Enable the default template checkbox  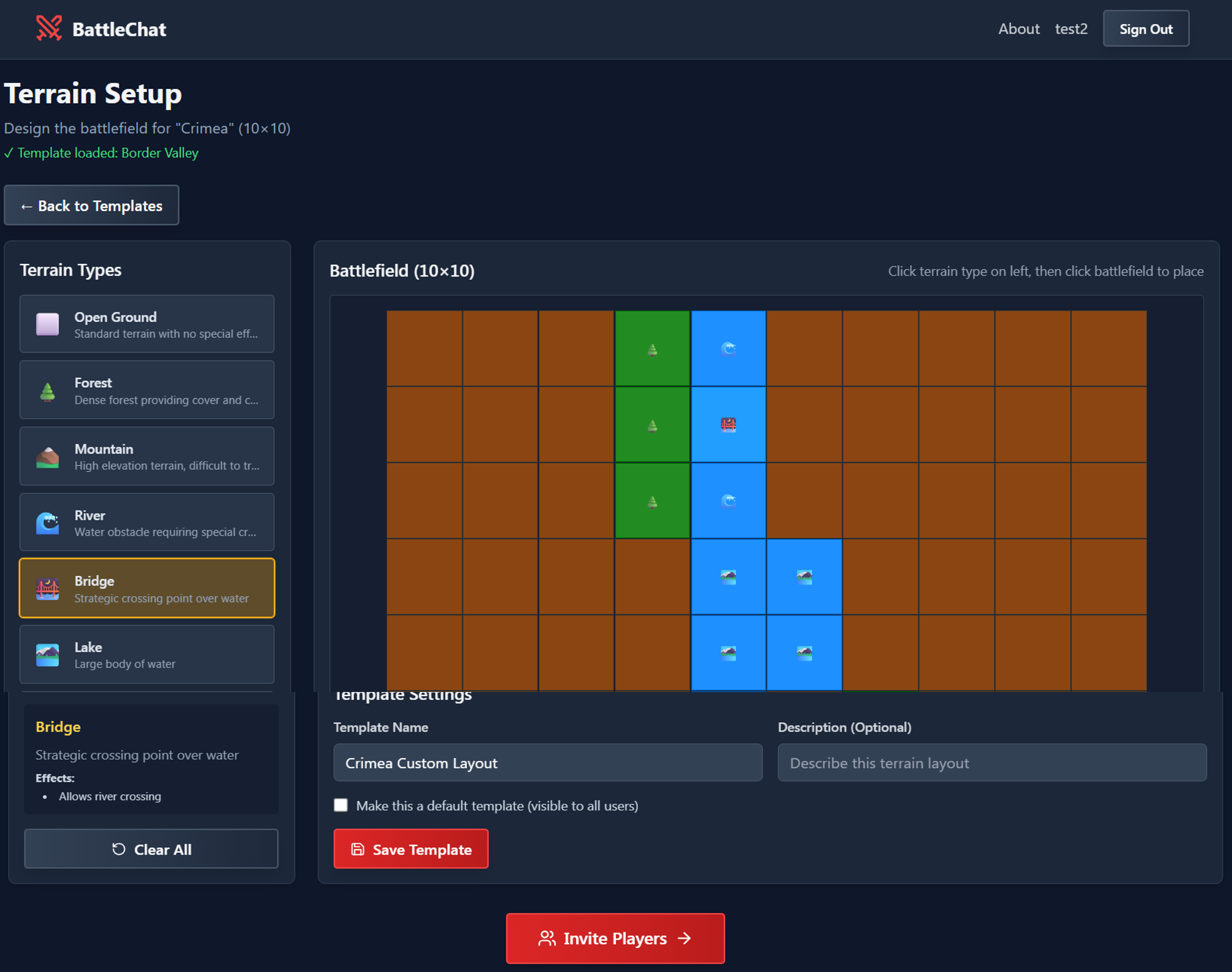pos(341,805)
